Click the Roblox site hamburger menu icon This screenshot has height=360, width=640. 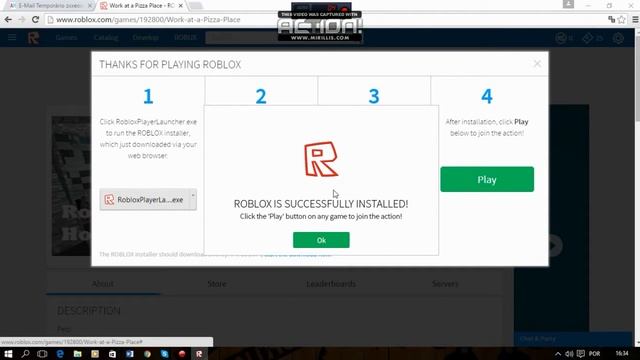pos(12,38)
